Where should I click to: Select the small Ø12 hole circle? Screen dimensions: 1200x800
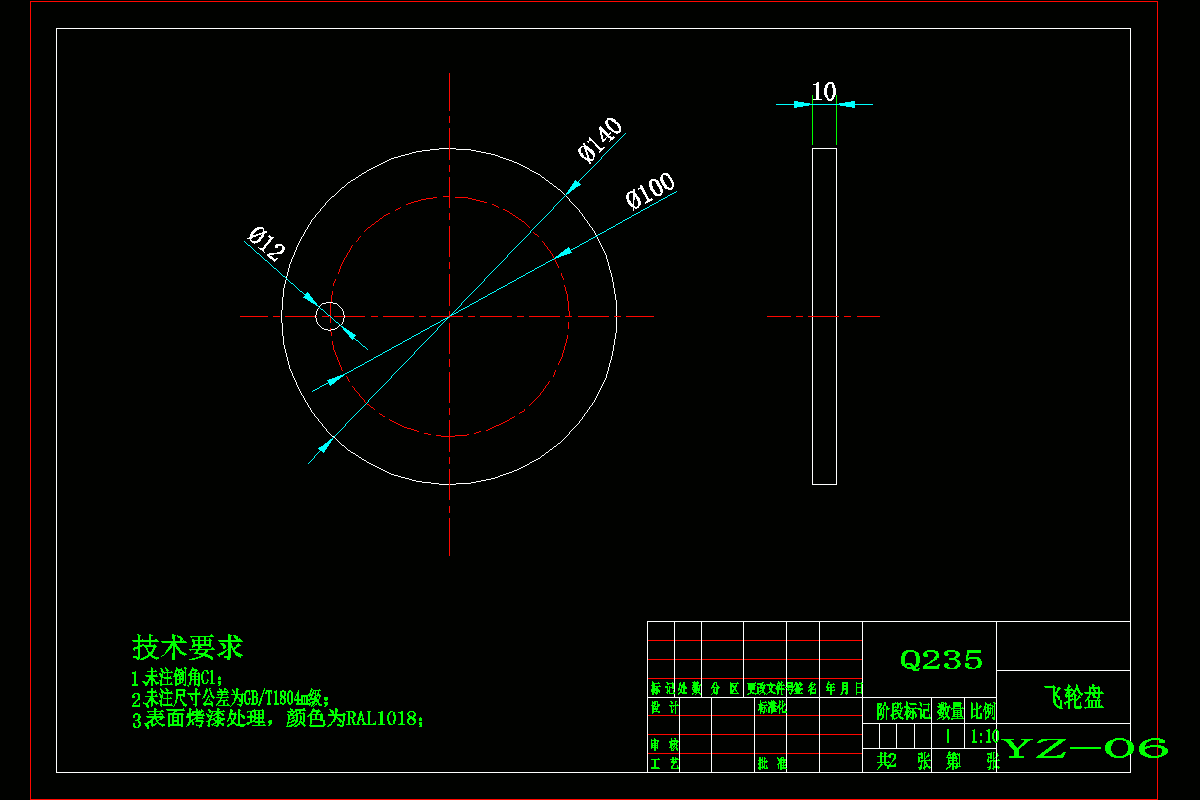[330, 316]
